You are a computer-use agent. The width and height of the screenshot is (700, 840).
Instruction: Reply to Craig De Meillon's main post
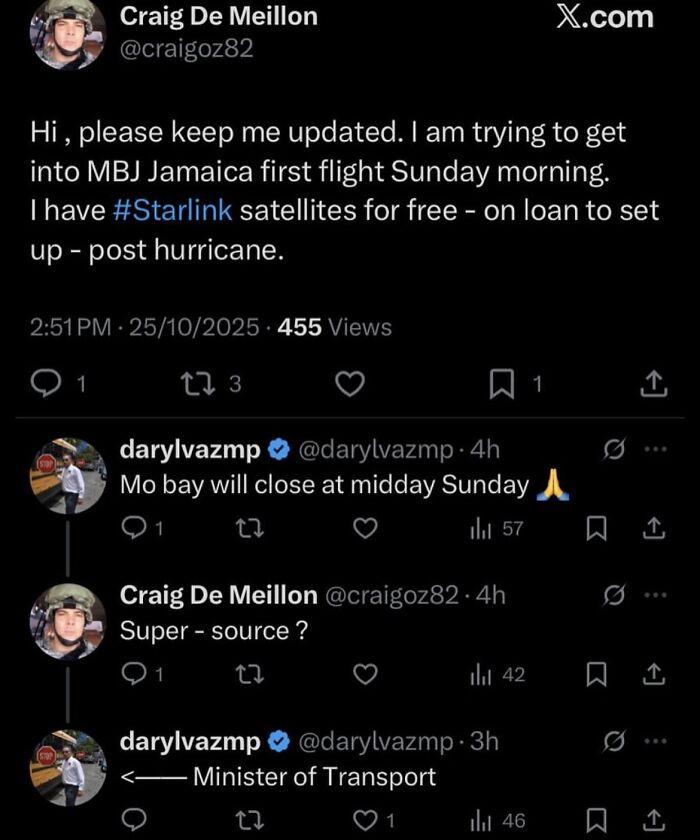tap(48, 382)
